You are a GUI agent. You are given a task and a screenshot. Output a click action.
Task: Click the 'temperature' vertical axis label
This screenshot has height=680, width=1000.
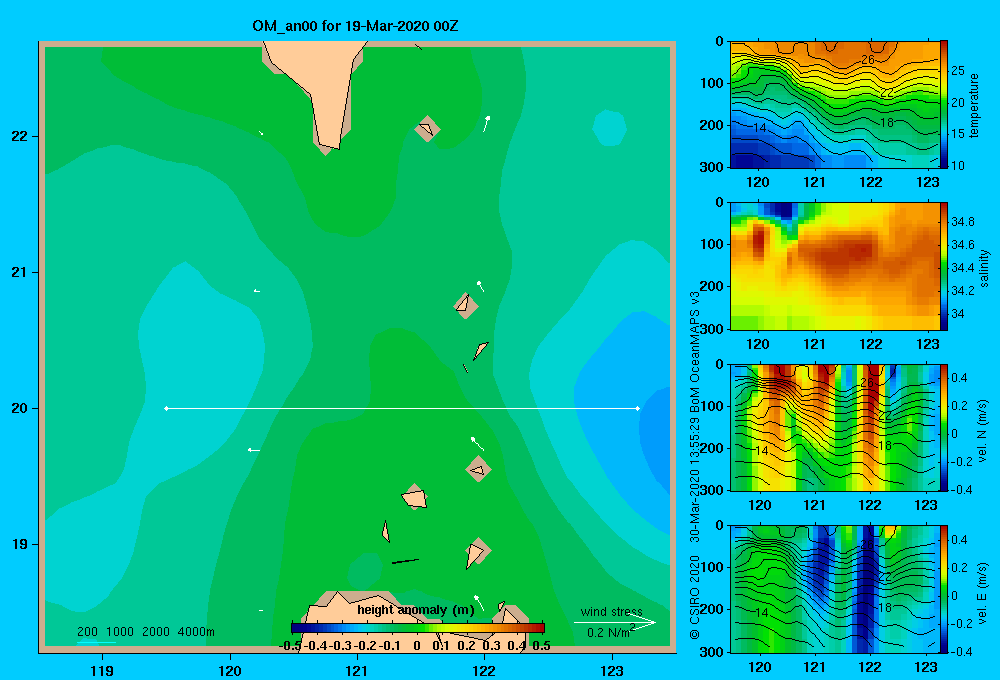pos(973,105)
